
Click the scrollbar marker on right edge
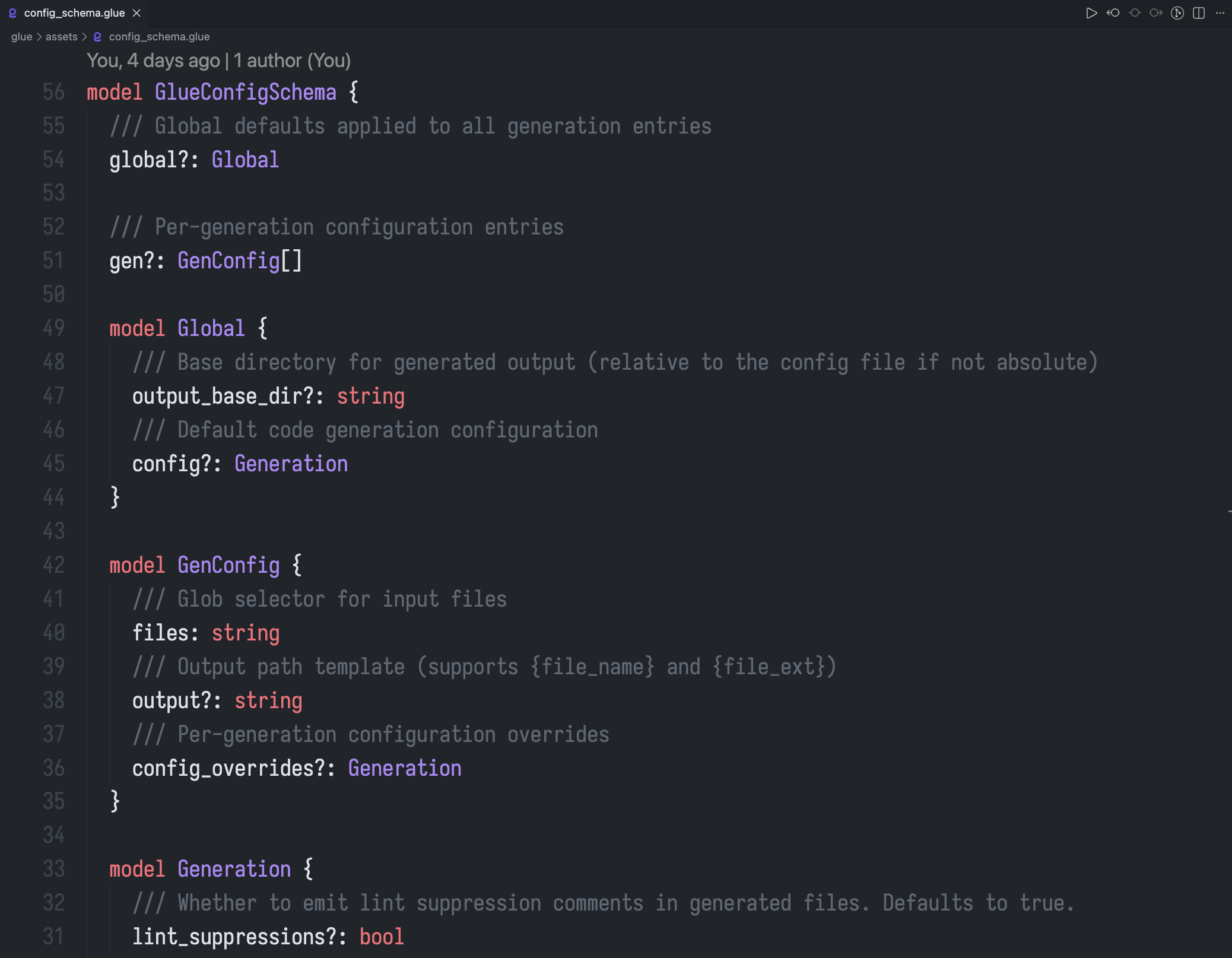pos(1229,510)
